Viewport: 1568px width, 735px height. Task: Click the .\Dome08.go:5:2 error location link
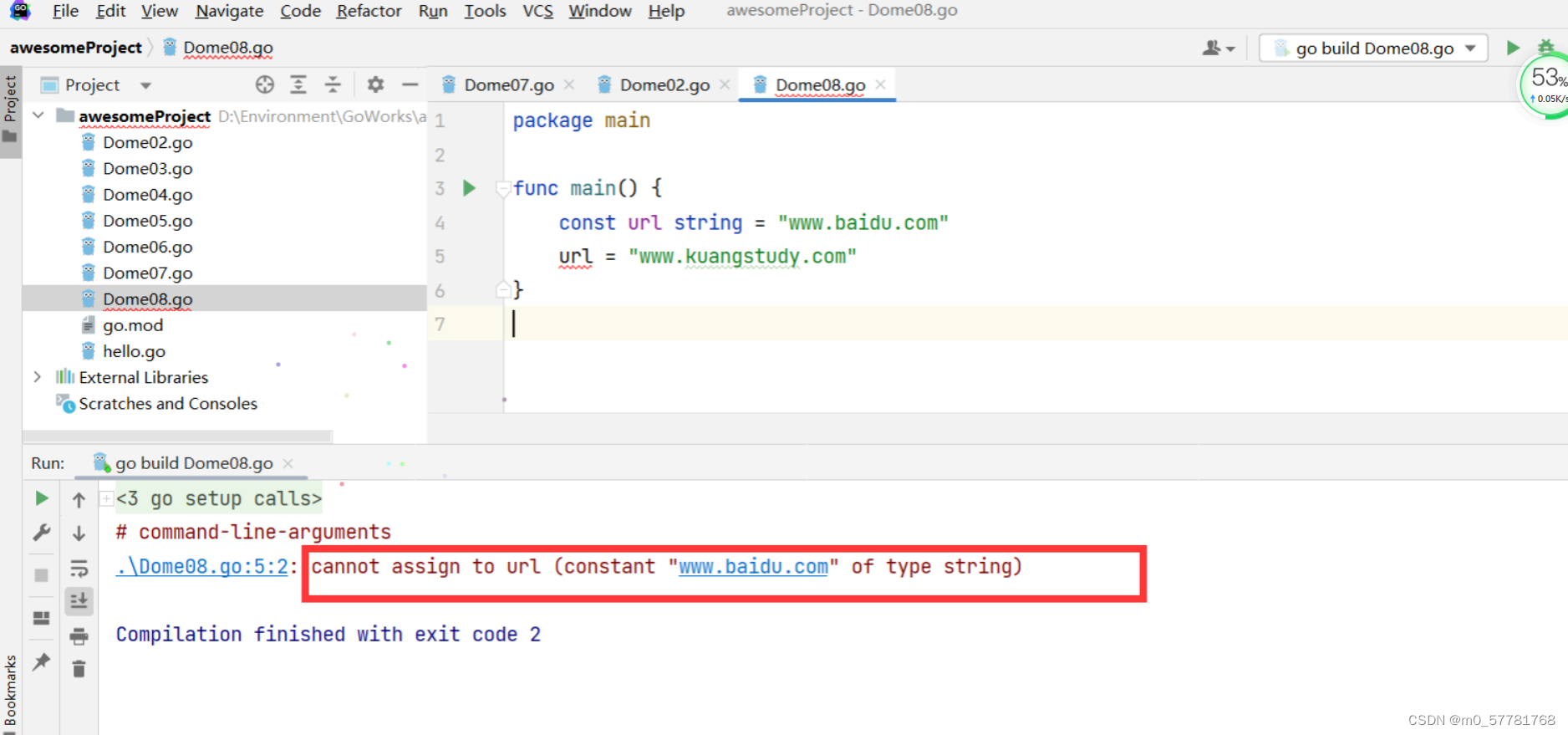pos(201,567)
